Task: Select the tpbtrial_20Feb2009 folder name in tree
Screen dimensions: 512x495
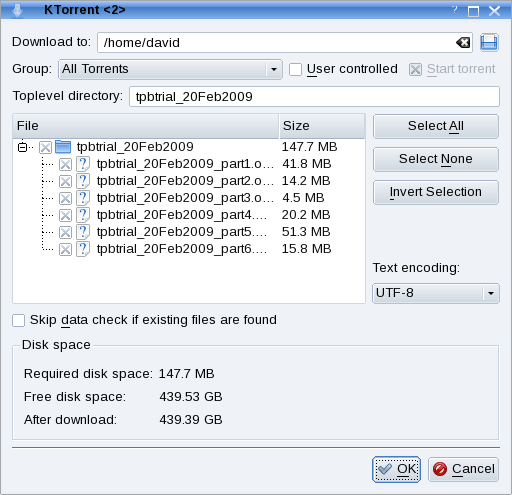Action: pos(135,147)
